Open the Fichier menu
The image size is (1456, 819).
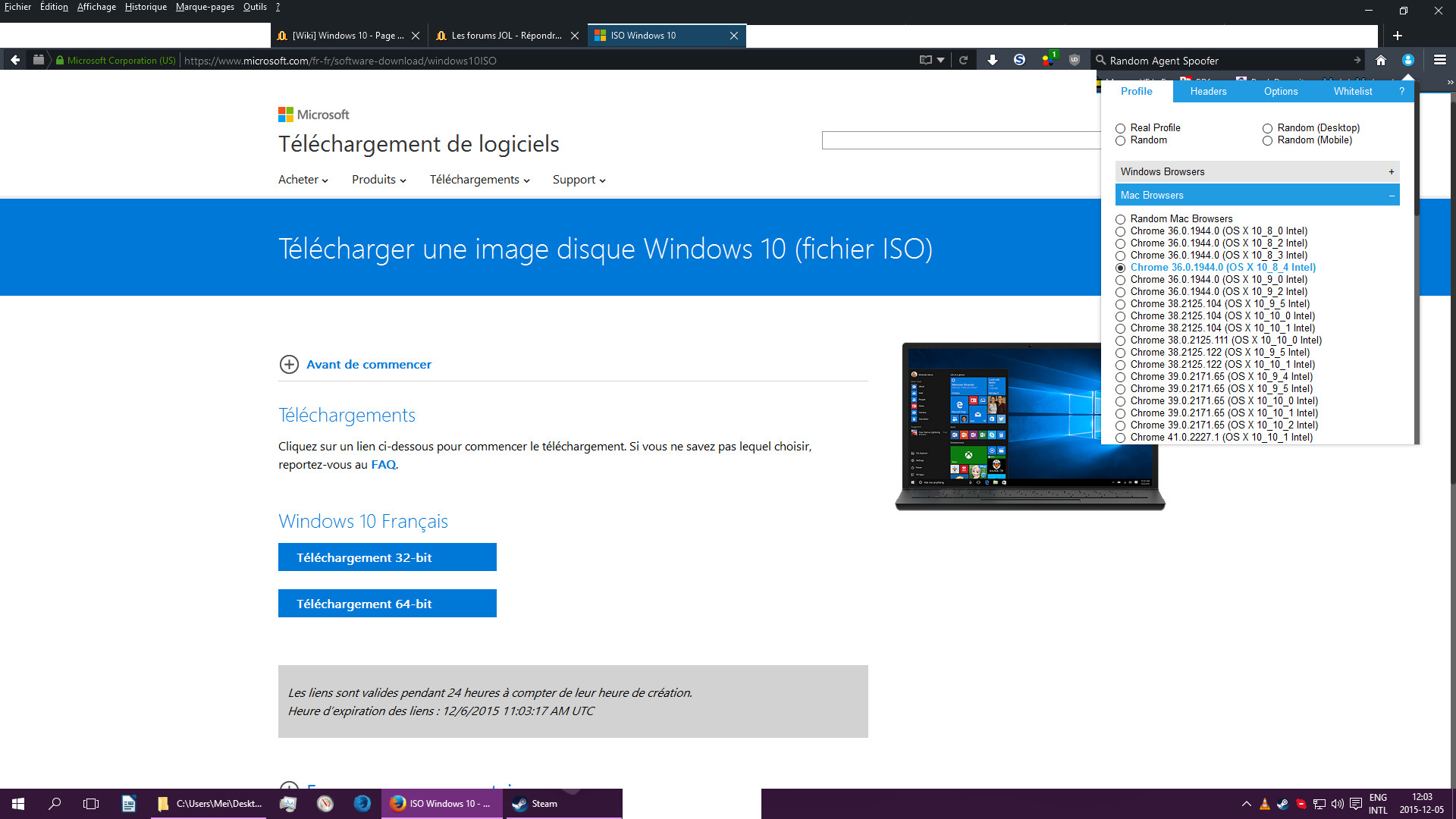pyautogui.click(x=17, y=7)
